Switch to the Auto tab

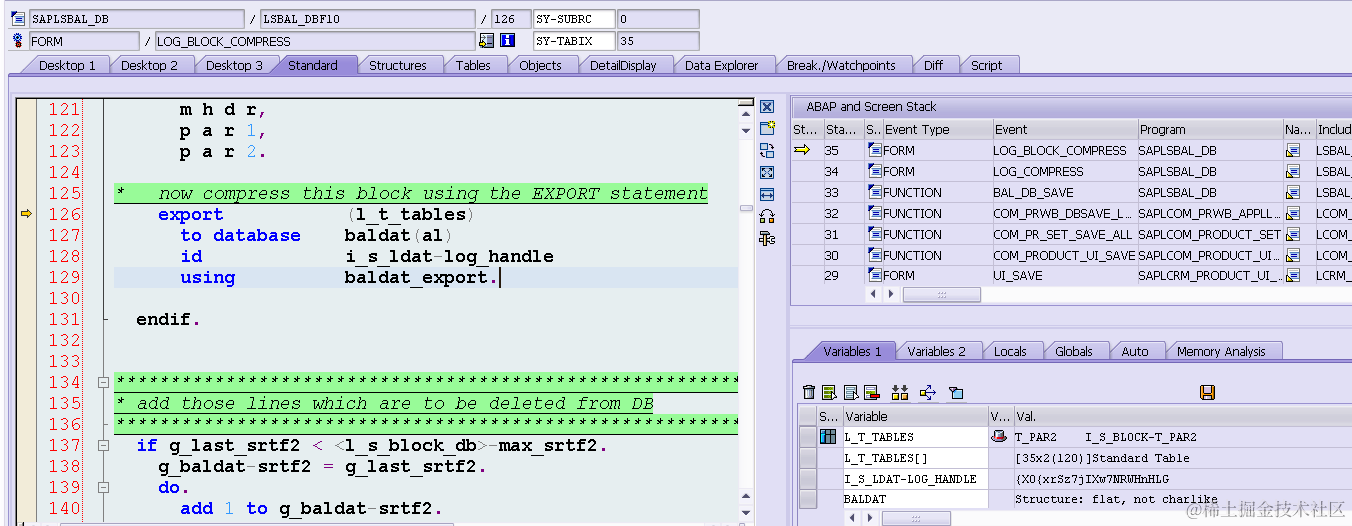1135,351
